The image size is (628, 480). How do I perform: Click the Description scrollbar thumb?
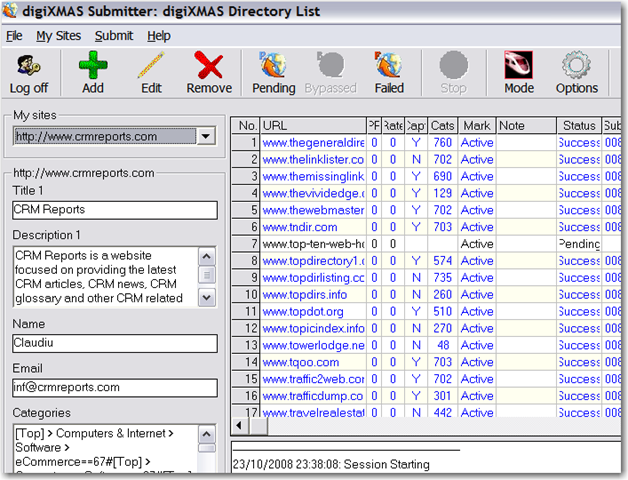(207, 275)
